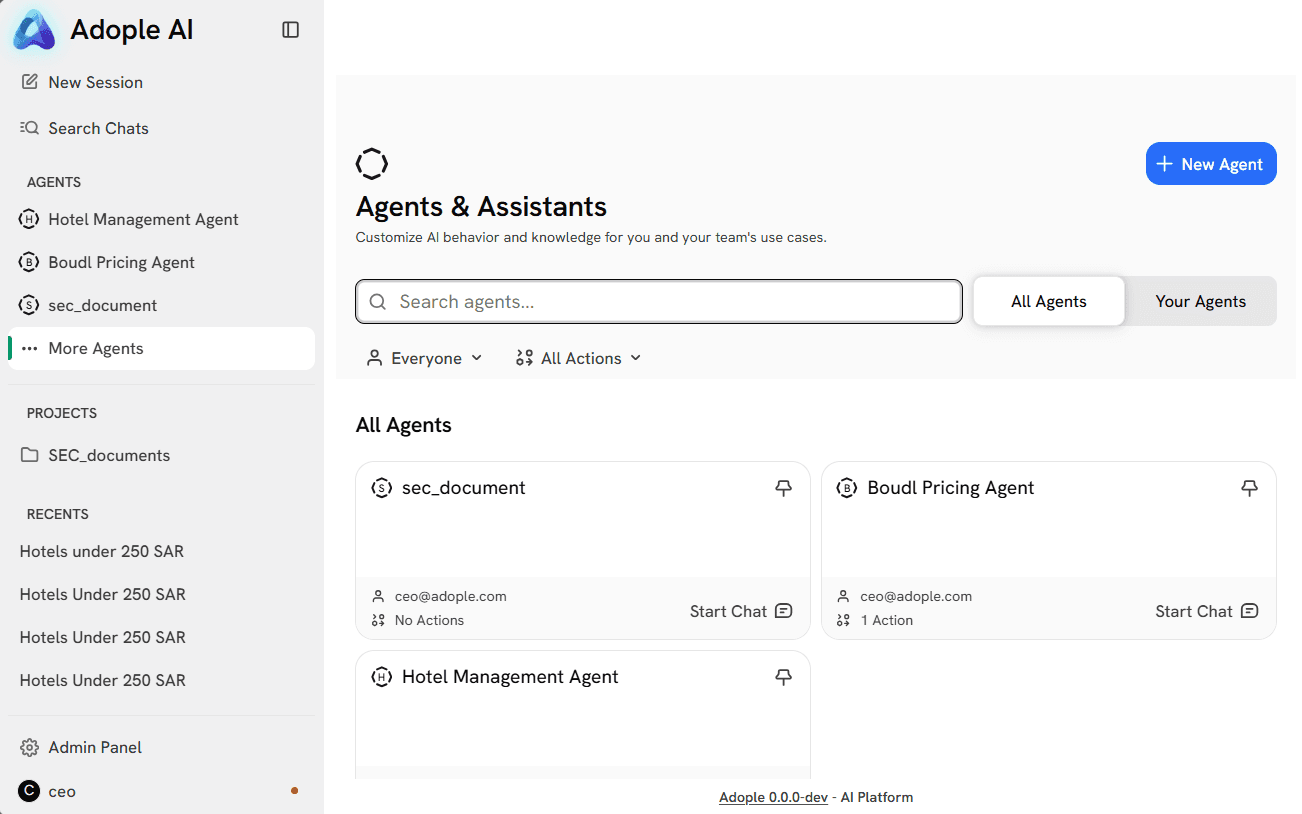This screenshot has height=814, width=1302.
Task: Select Boudl Pricing Agent in sidebar
Action: click(x=161, y=262)
